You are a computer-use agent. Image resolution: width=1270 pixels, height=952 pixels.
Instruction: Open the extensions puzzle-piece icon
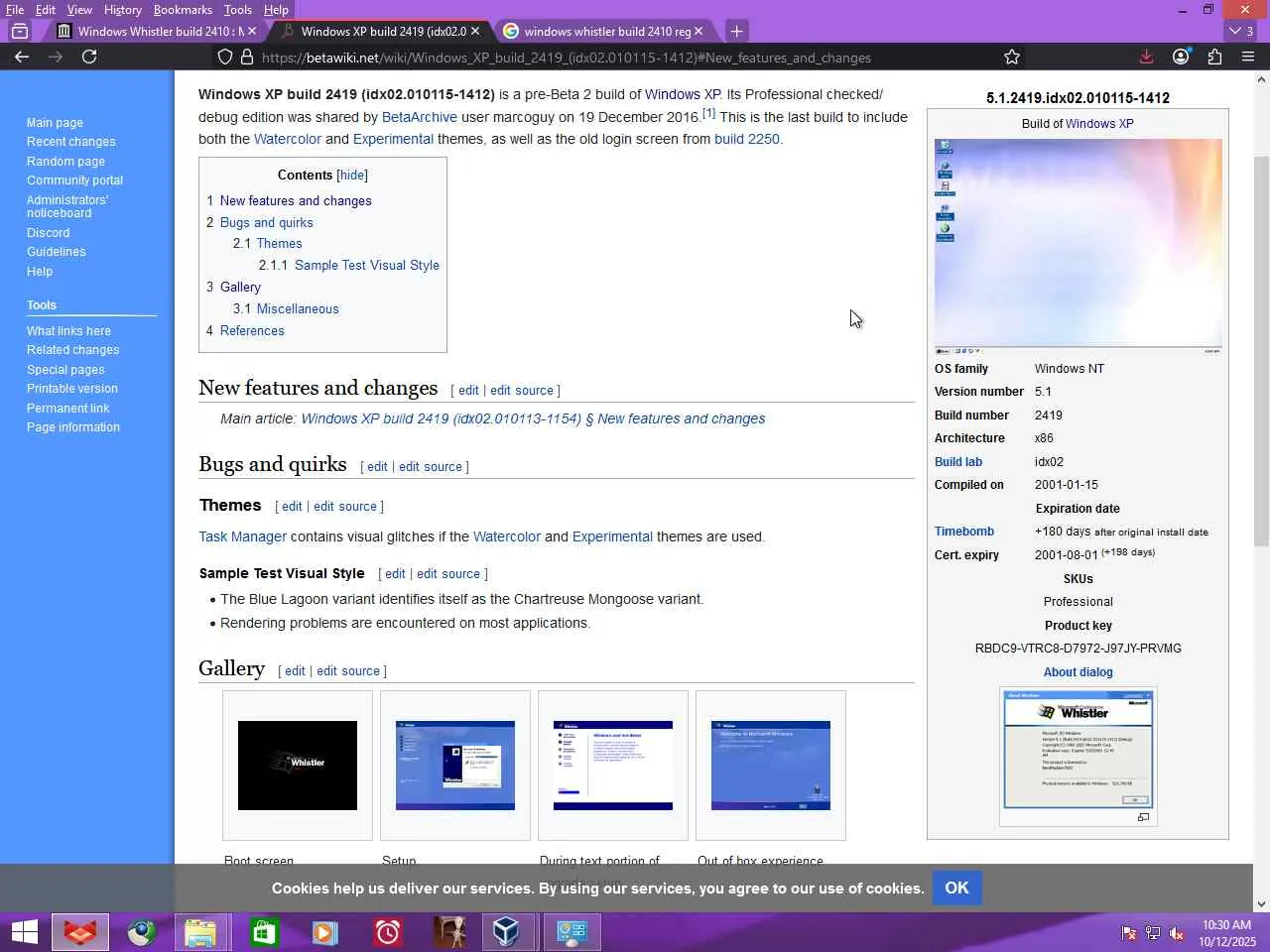pos(1214,57)
